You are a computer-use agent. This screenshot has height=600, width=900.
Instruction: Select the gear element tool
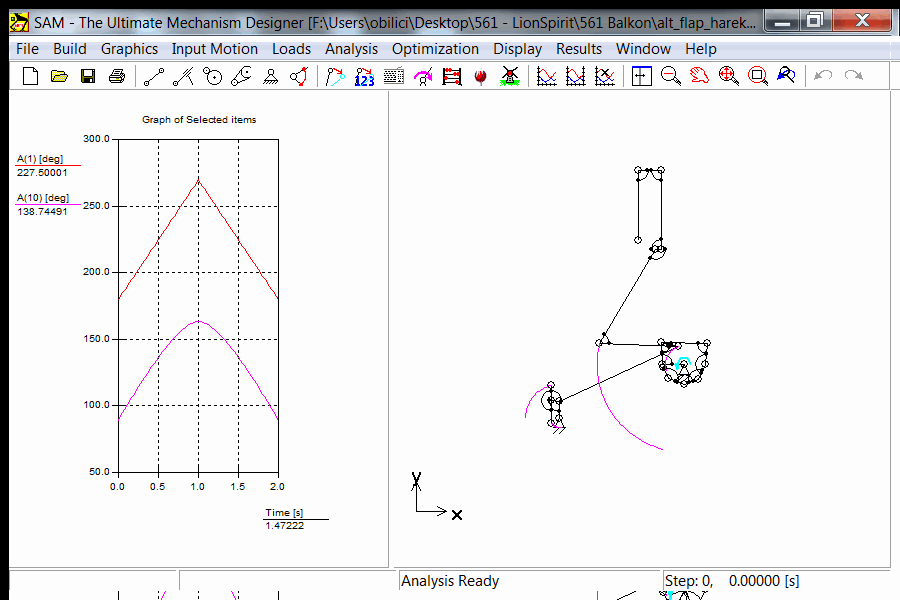point(212,76)
